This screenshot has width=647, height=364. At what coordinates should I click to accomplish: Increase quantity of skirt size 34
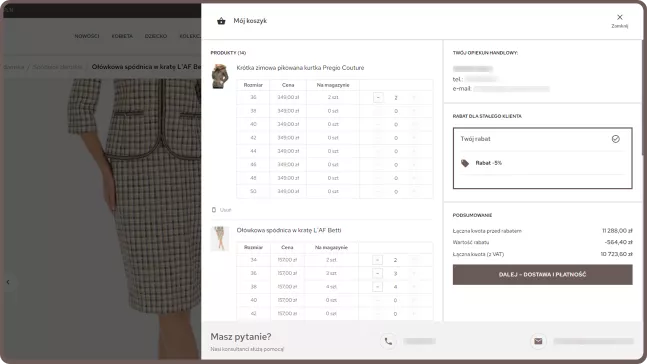pos(414,260)
